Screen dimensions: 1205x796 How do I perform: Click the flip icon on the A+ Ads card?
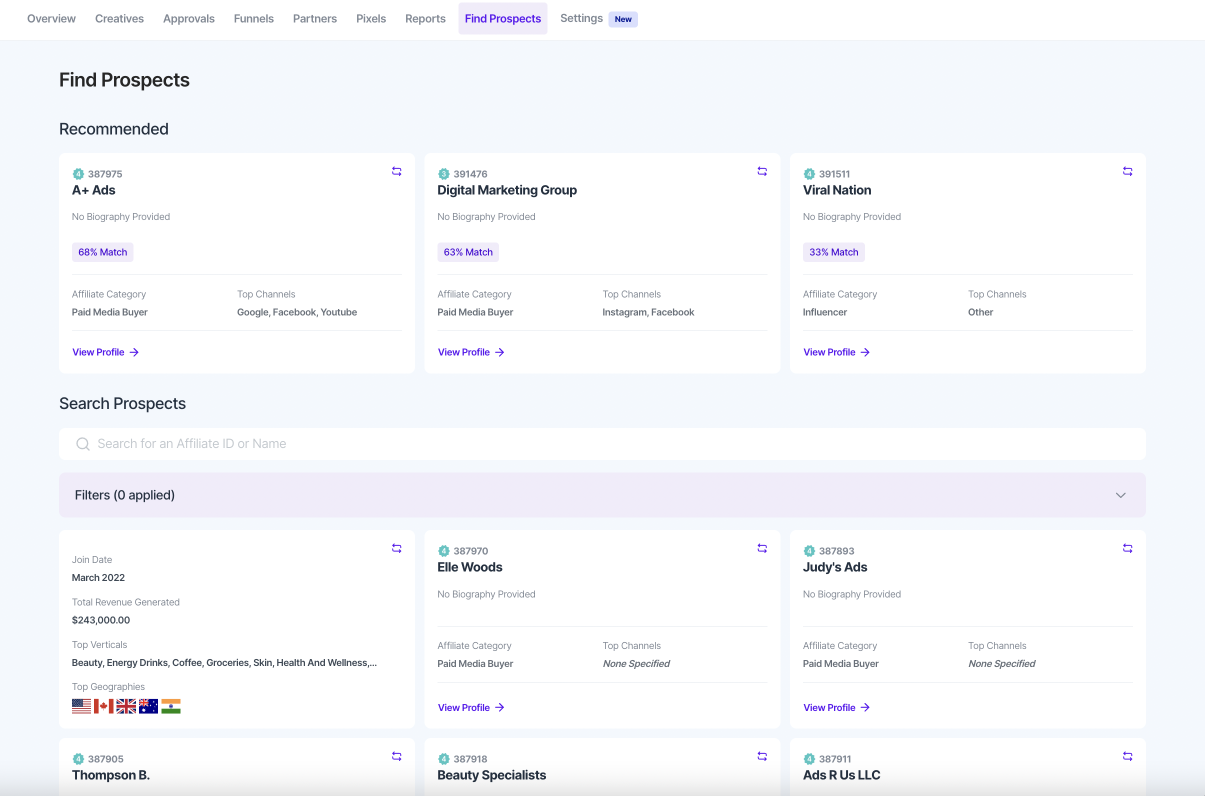click(x=396, y=171)
